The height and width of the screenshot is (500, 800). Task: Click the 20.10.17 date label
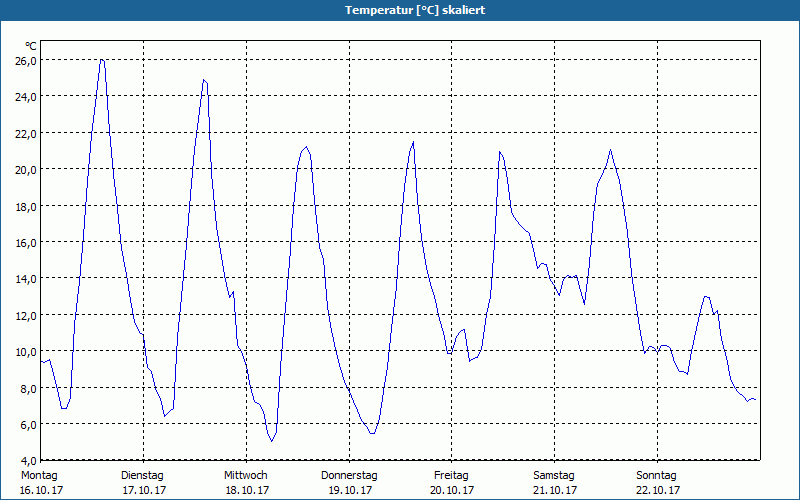click(452, 490)
